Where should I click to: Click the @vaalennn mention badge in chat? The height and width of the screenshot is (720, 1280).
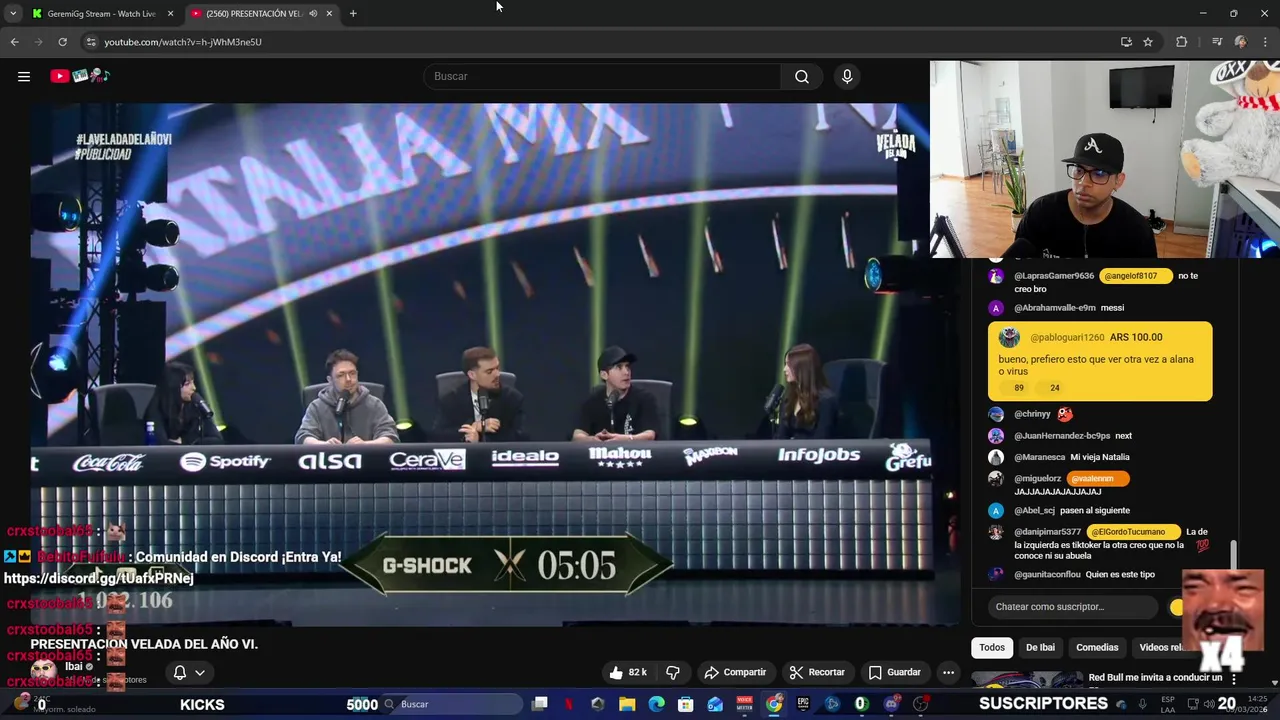coord(1096,479)
